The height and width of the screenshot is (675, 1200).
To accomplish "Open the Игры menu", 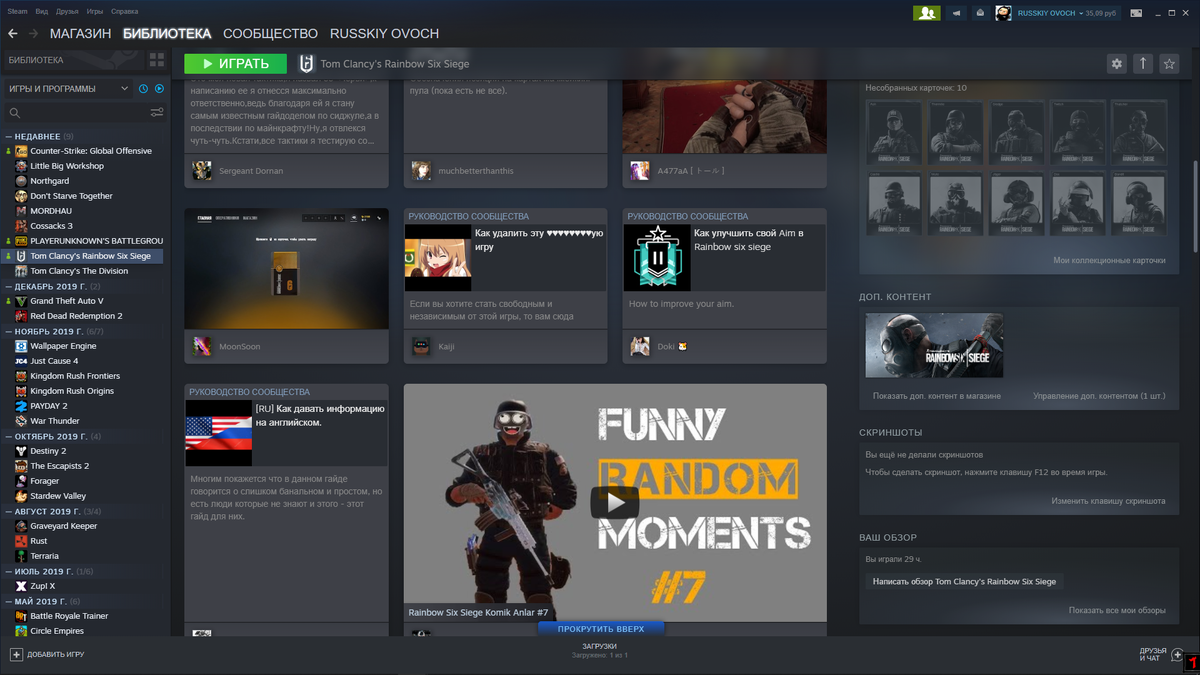I will 95,12.
